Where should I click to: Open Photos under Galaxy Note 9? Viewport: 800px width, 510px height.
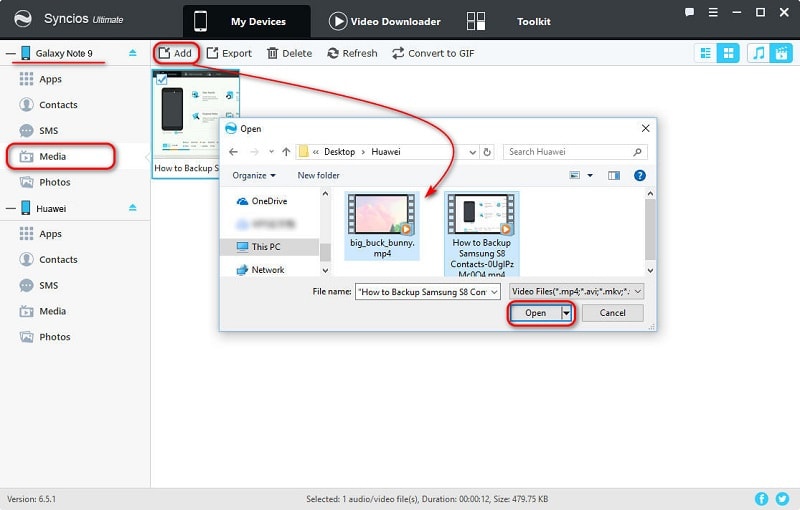(x=45, y=182)
